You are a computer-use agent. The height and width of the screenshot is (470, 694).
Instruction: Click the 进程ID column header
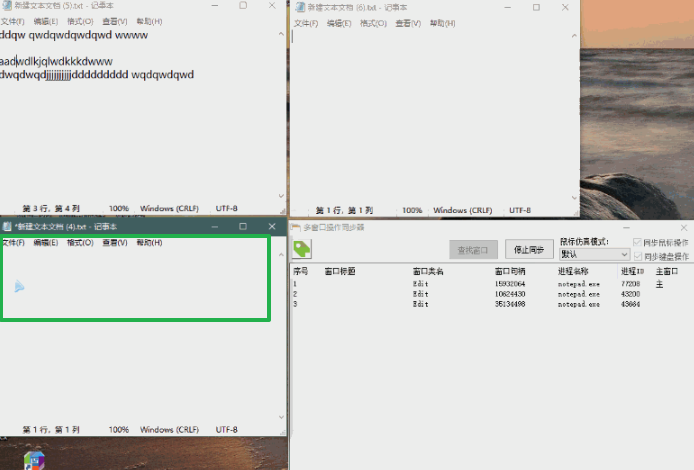tap(632, 271)
